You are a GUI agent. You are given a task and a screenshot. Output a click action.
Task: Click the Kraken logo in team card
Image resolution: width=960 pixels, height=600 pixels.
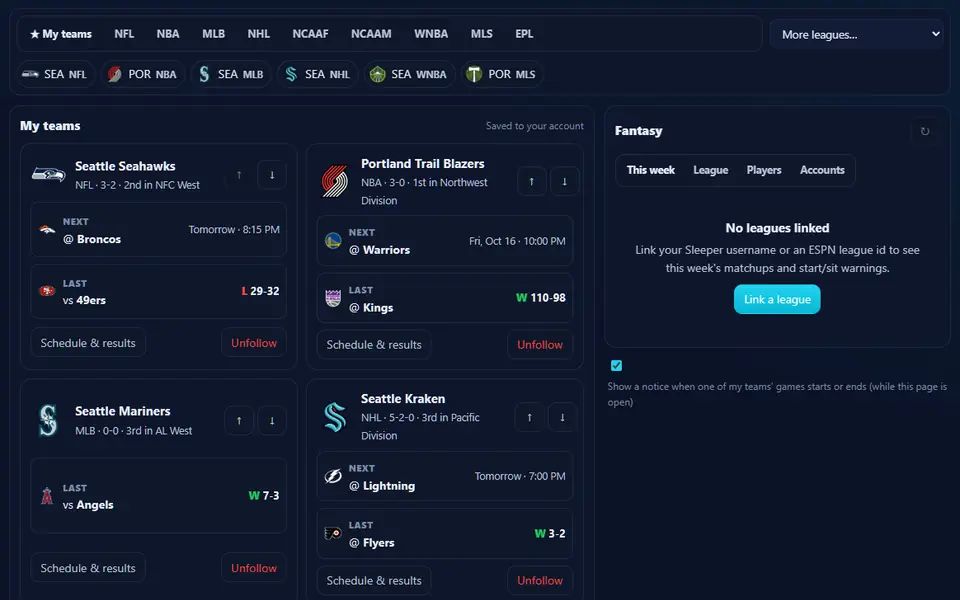point(335,417)
